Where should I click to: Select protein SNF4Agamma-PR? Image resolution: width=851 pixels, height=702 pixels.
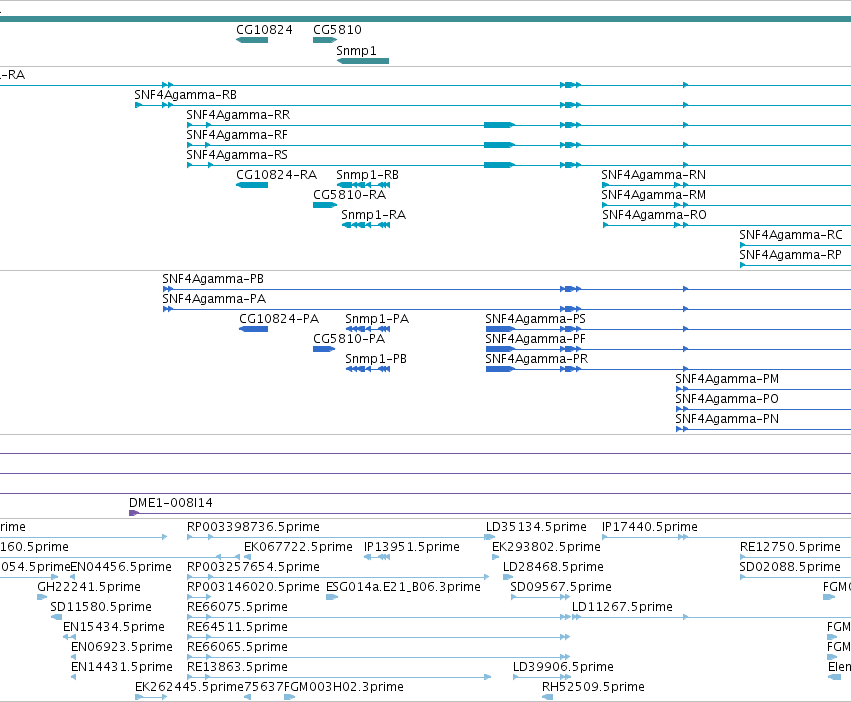click(x=536, y=359)
